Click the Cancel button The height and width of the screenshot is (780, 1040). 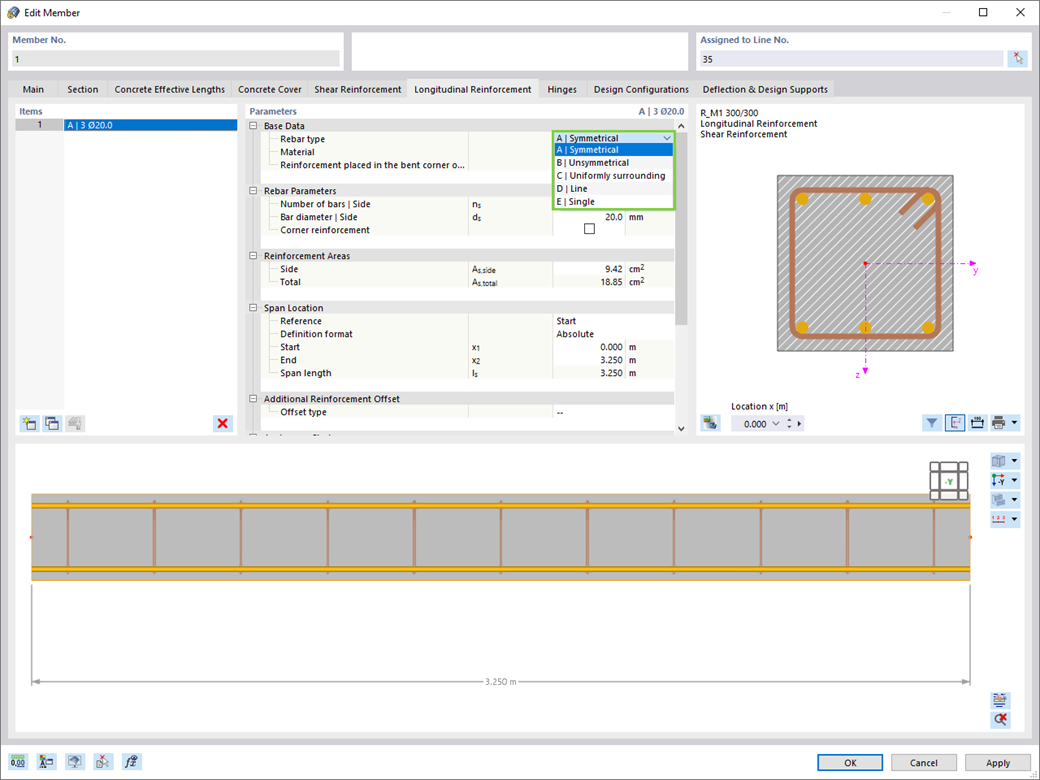click(x=924, y=763)
